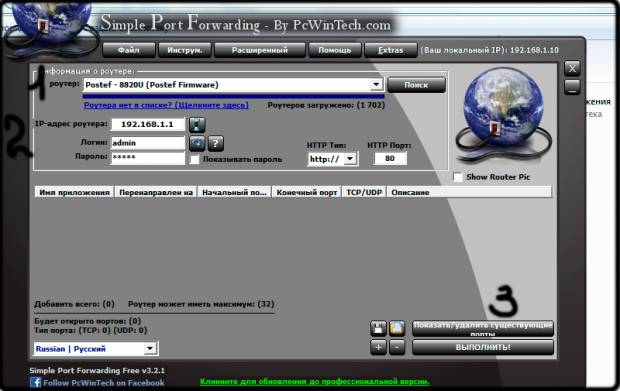
Task: Click 'Simple Port Forwarding Free v3.2.1' text
Action: tap(97, 370)
